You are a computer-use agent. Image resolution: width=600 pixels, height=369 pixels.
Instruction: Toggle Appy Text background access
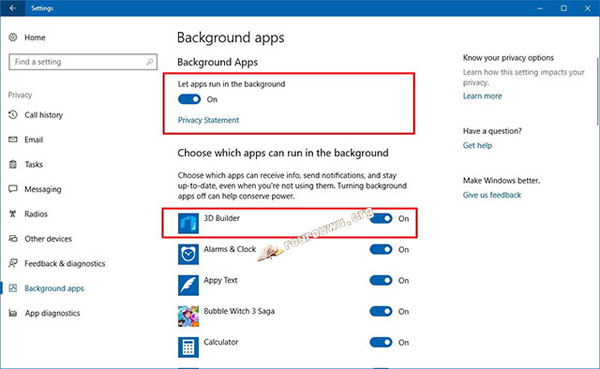[x=381, y=281]
